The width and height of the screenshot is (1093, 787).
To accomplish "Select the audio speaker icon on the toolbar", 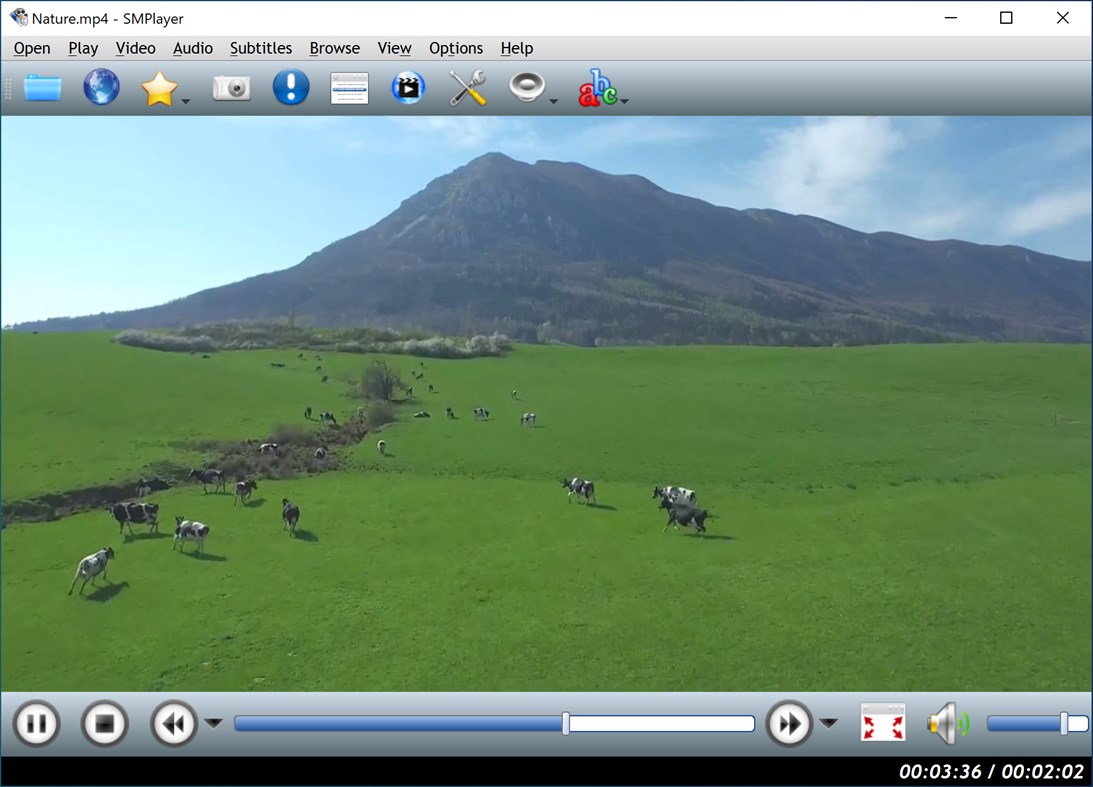I will coord(527,87).
